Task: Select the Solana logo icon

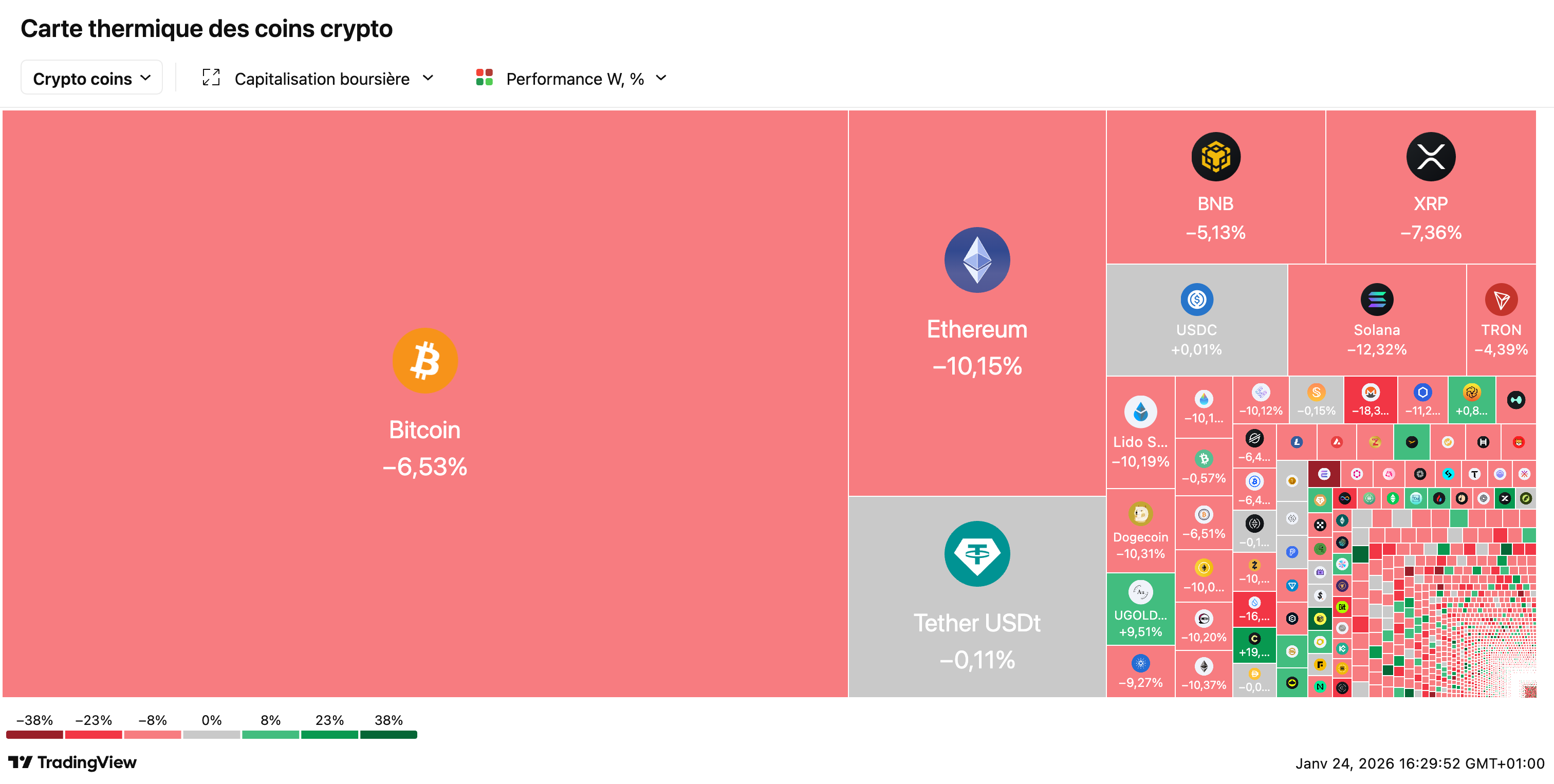Action: 1377,299
